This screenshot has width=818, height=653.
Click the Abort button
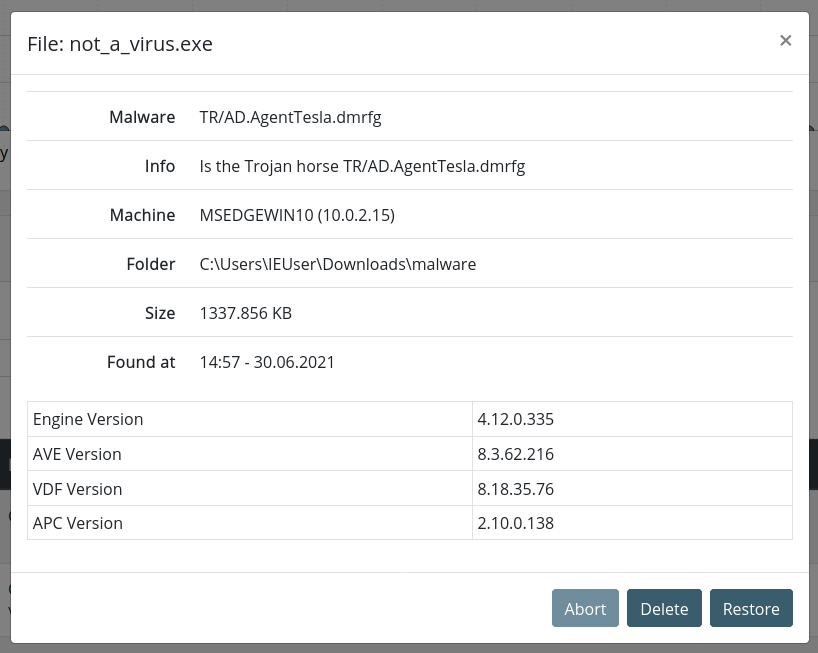pos(585,608)
